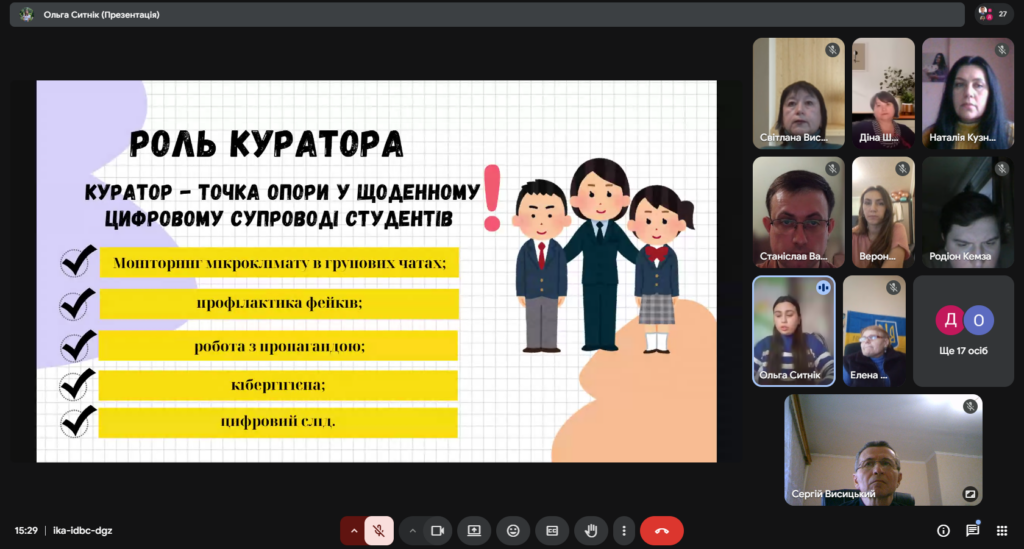Image resolution: width=1024 pixels, height=549 pixels.
Task: Open meeting details info icon
Action: [x=943, y=530]
